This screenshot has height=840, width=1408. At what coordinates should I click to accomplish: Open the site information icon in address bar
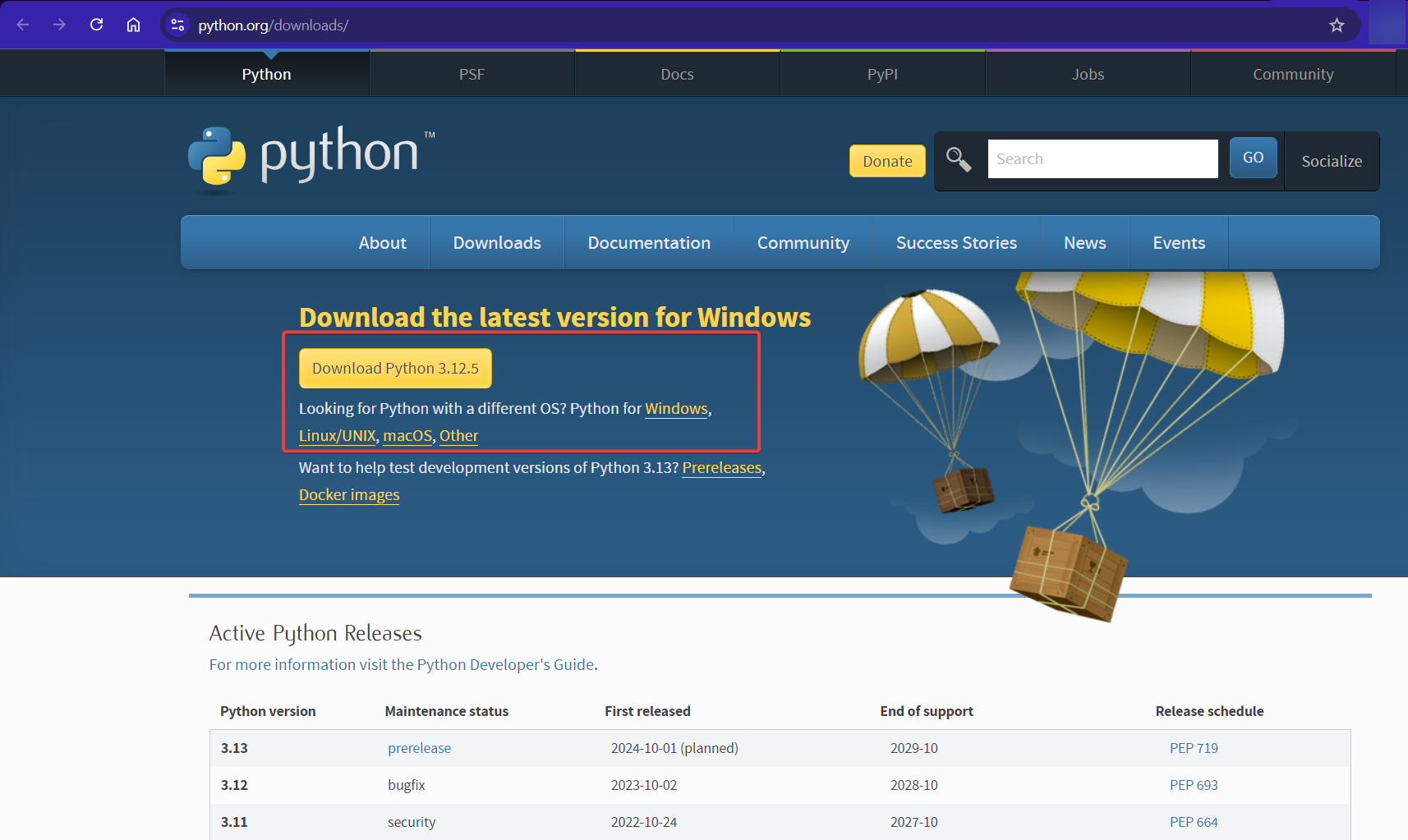(x=177, y=25)
